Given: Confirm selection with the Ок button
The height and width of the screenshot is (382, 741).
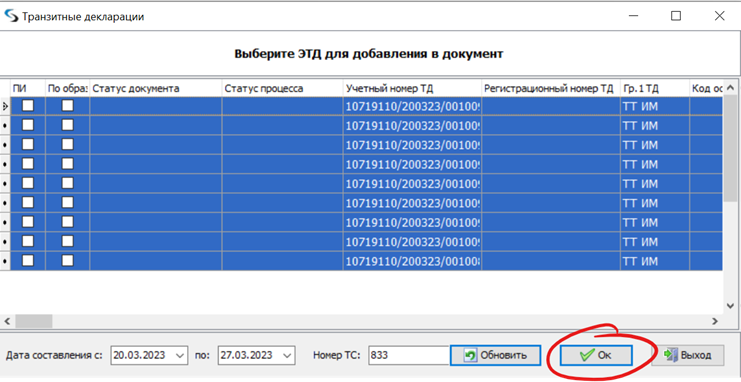Looking at the screenshot, I should tap(596, 355).
